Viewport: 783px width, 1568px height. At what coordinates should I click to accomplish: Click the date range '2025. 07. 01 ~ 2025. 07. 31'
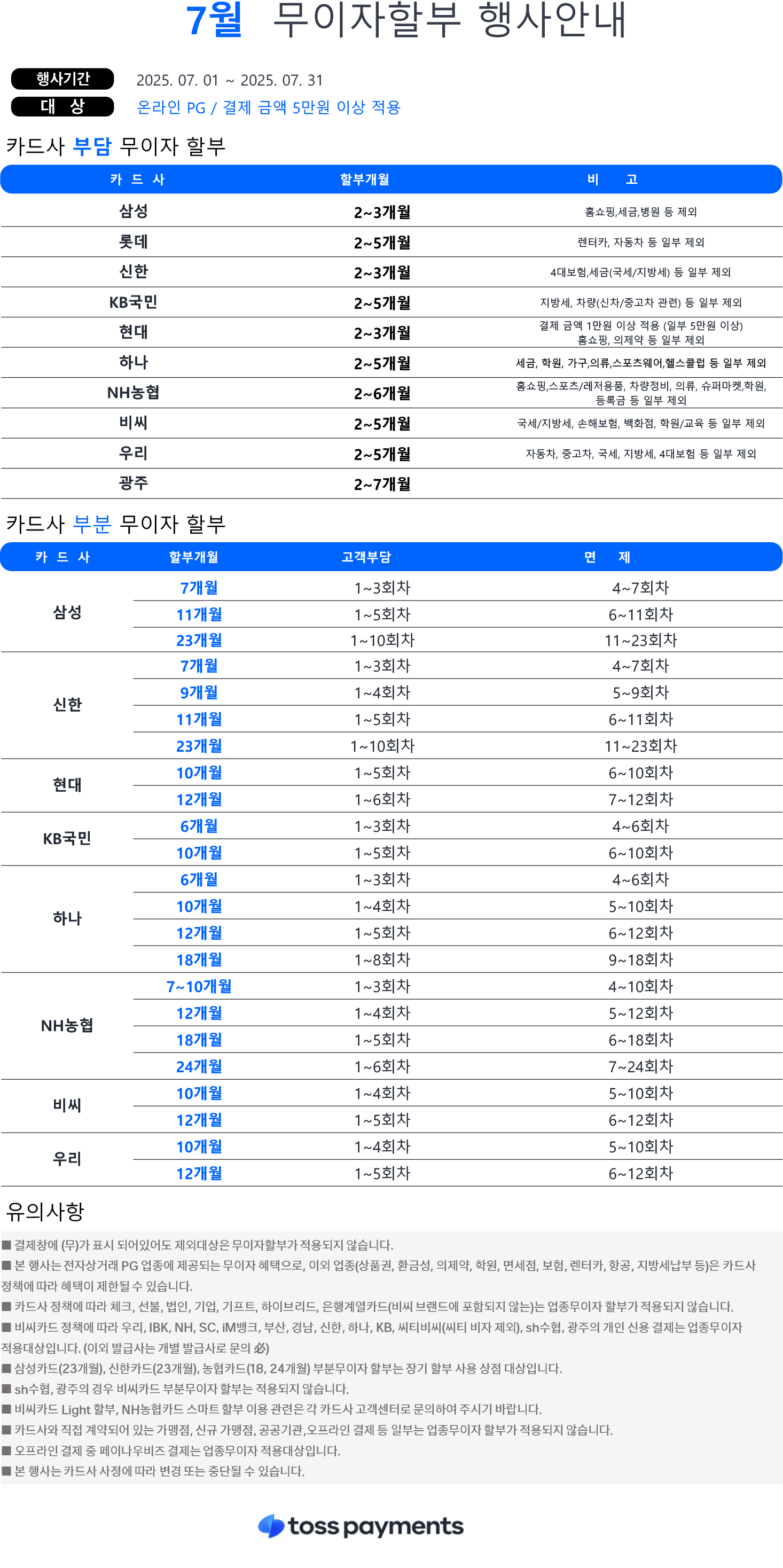(x=230, y=80)
